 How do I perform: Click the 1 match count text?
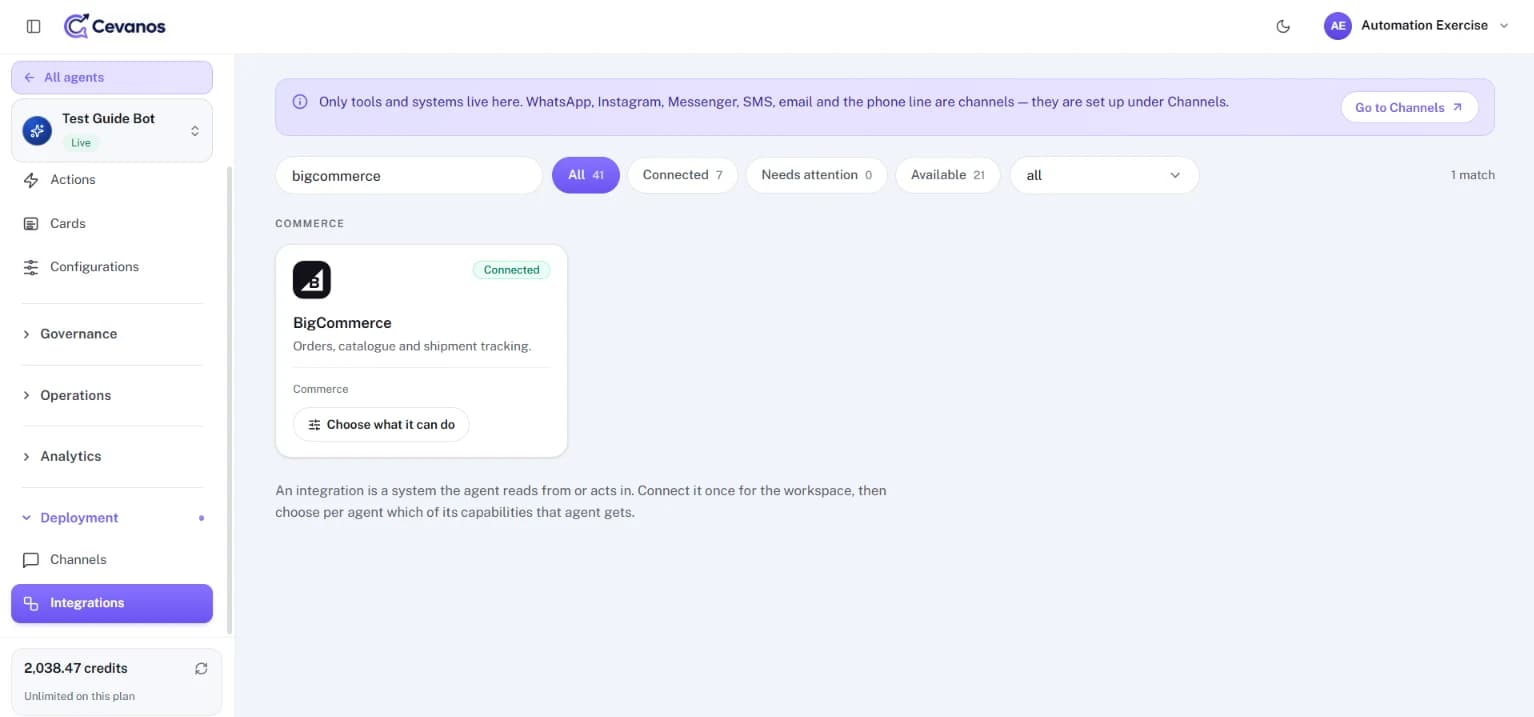pos(1472,175)
